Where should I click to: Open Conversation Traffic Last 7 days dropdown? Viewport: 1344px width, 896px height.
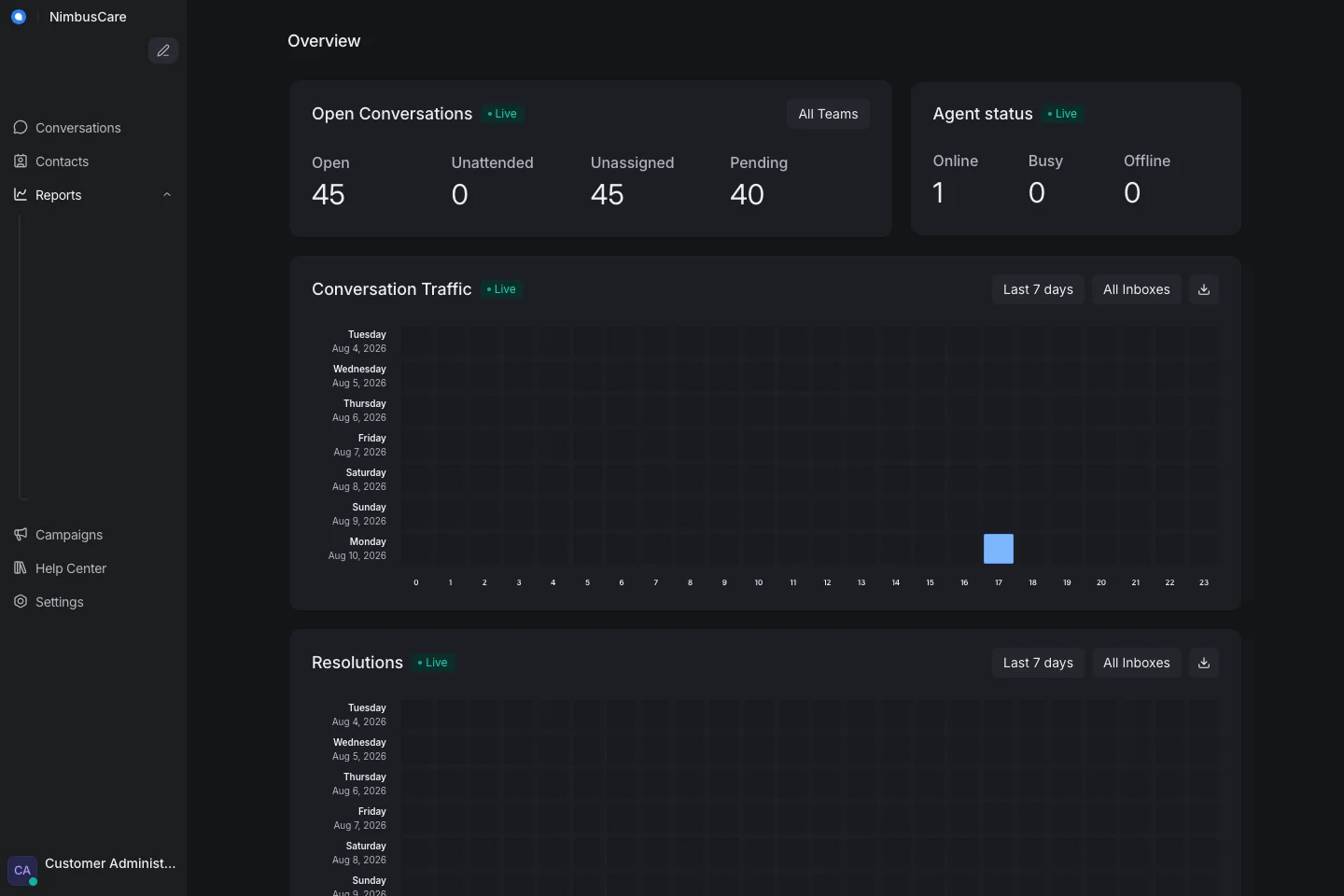click(x=1038, y=289)
